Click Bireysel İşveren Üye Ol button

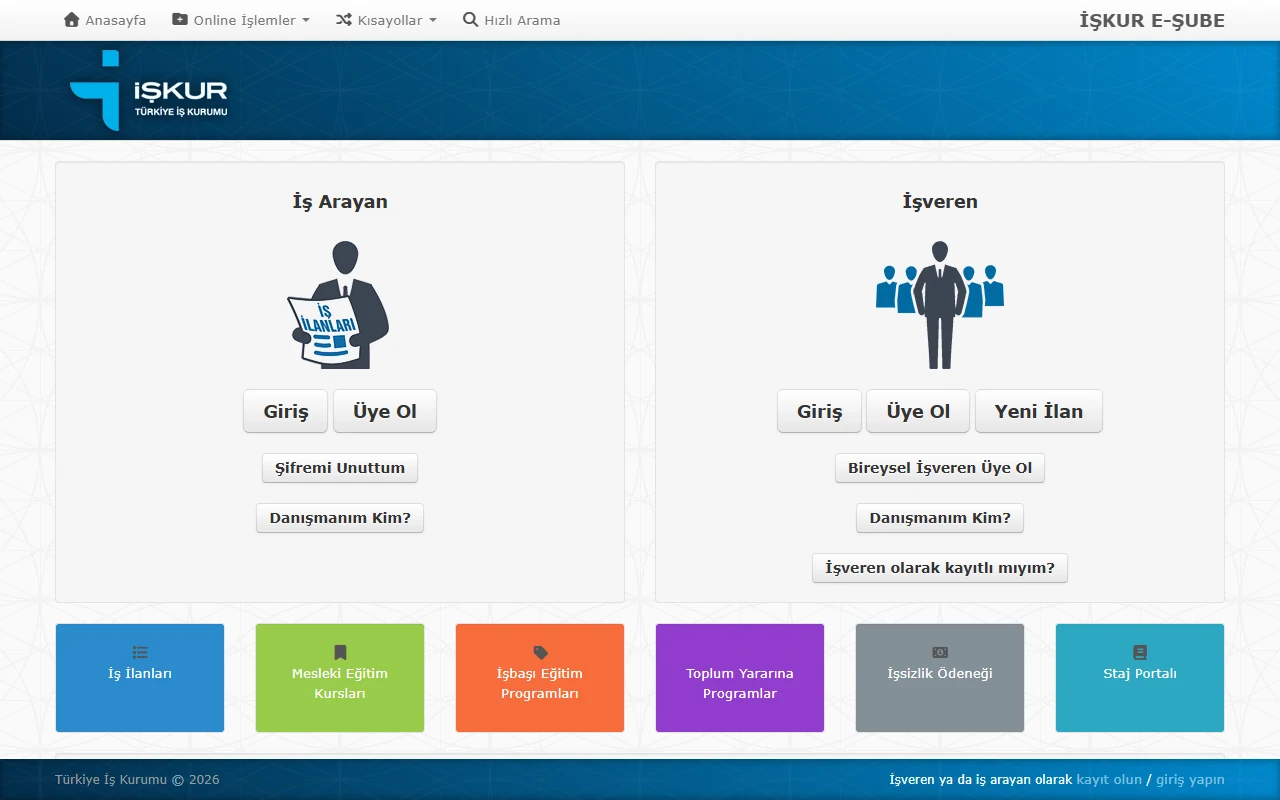940,468
